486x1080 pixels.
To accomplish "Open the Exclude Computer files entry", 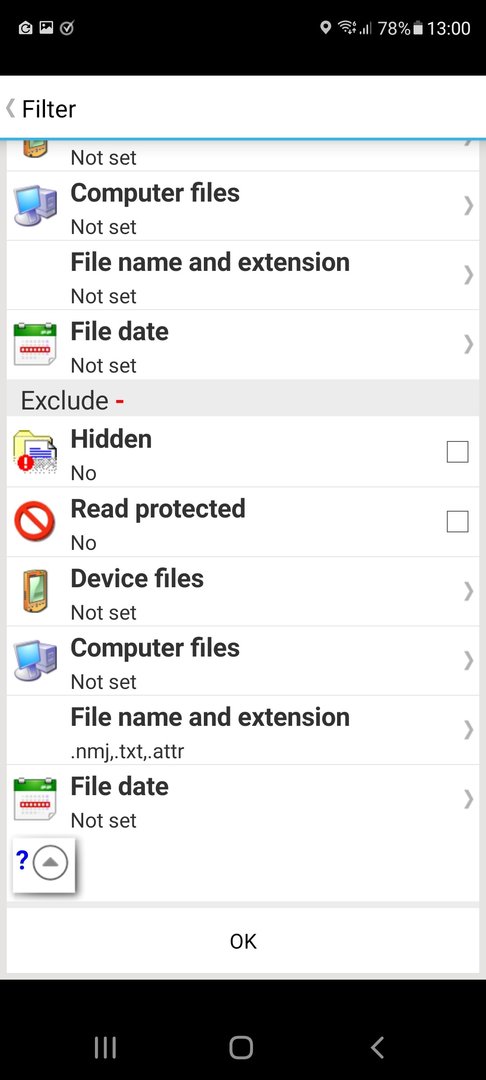I will pyautogui.click(x=243, y=661).
